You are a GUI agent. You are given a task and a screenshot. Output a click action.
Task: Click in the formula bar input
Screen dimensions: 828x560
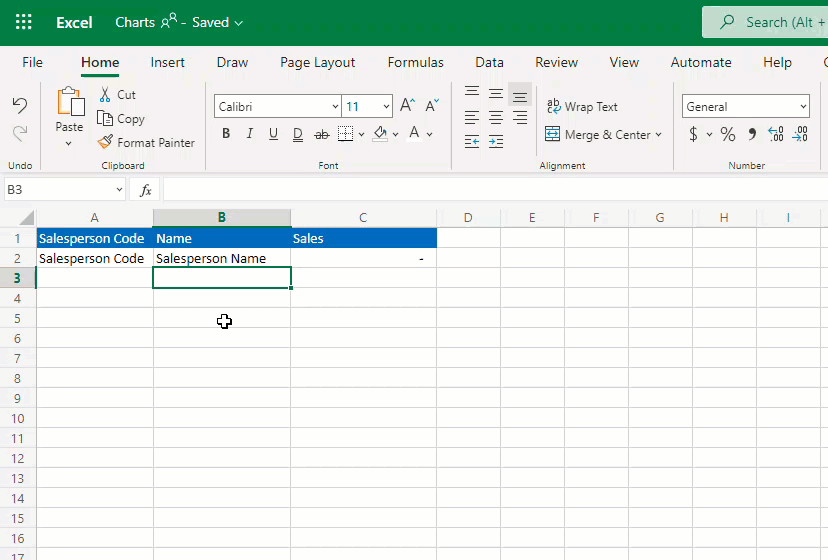tap(495, 190)
